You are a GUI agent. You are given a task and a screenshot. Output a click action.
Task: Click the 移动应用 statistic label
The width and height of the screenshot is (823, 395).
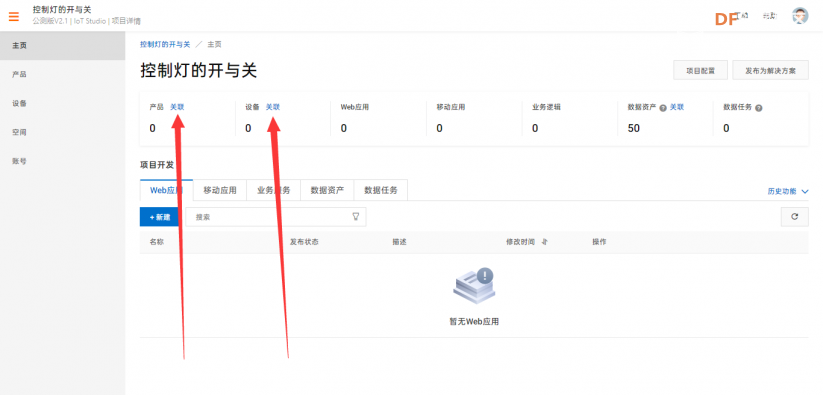(x=451, y=107)
